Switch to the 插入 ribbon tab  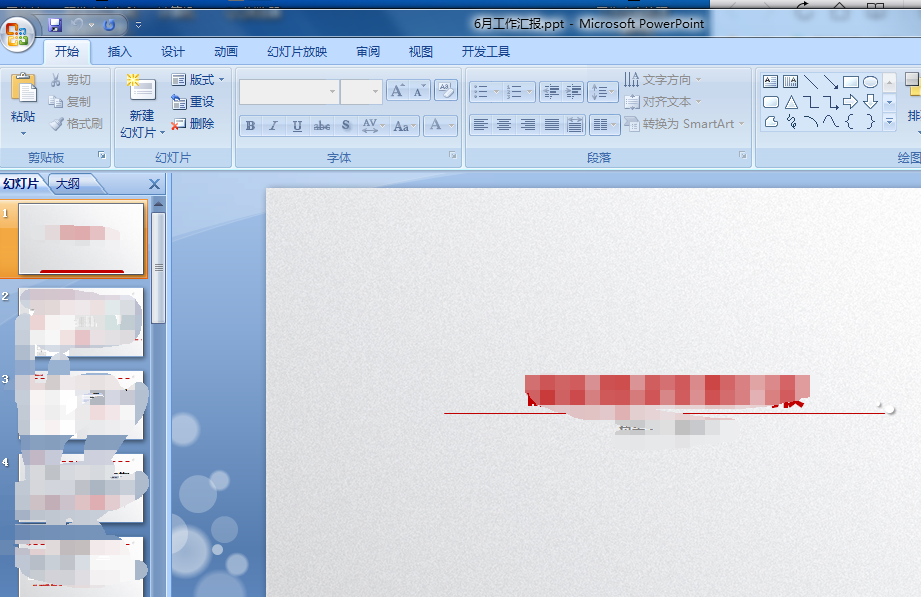coord(119,52)
